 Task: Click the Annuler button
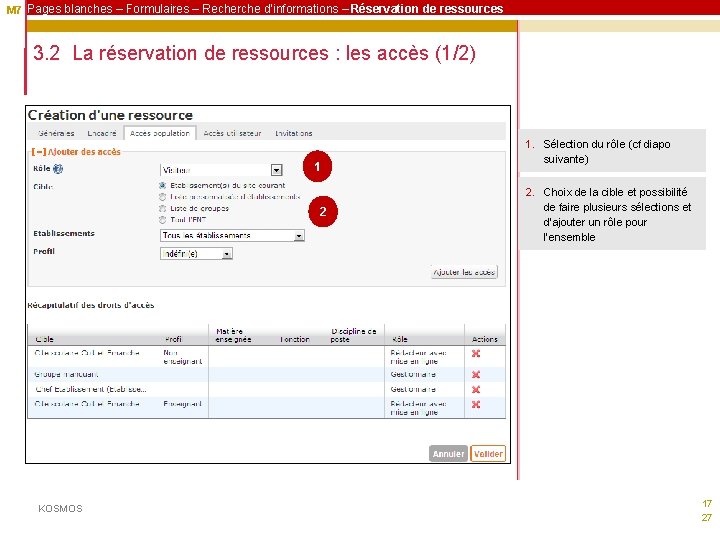click(448, 454)
